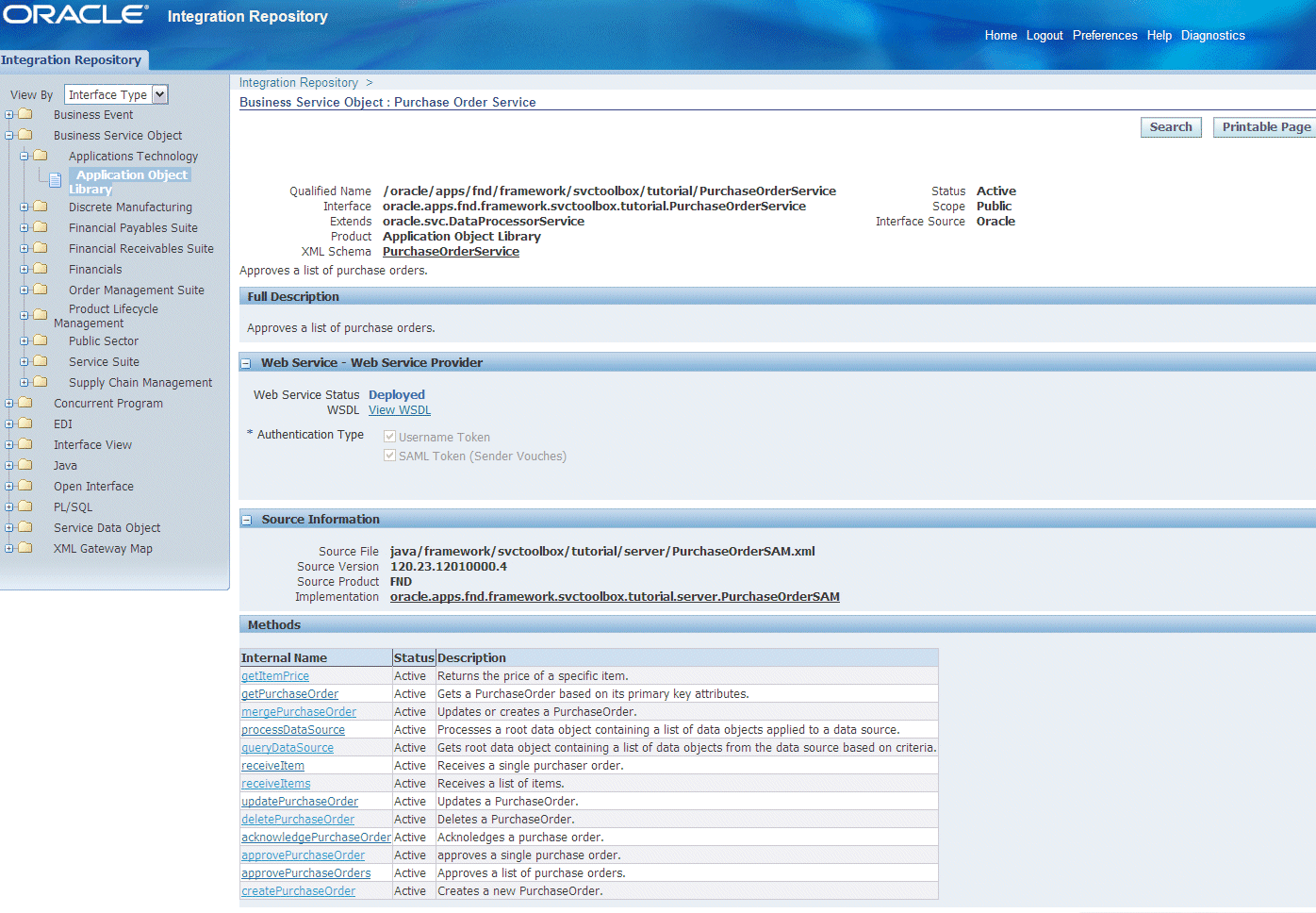
Task: Click the Discrete Manufacturing folder icon
Action: tap(41, 207)
